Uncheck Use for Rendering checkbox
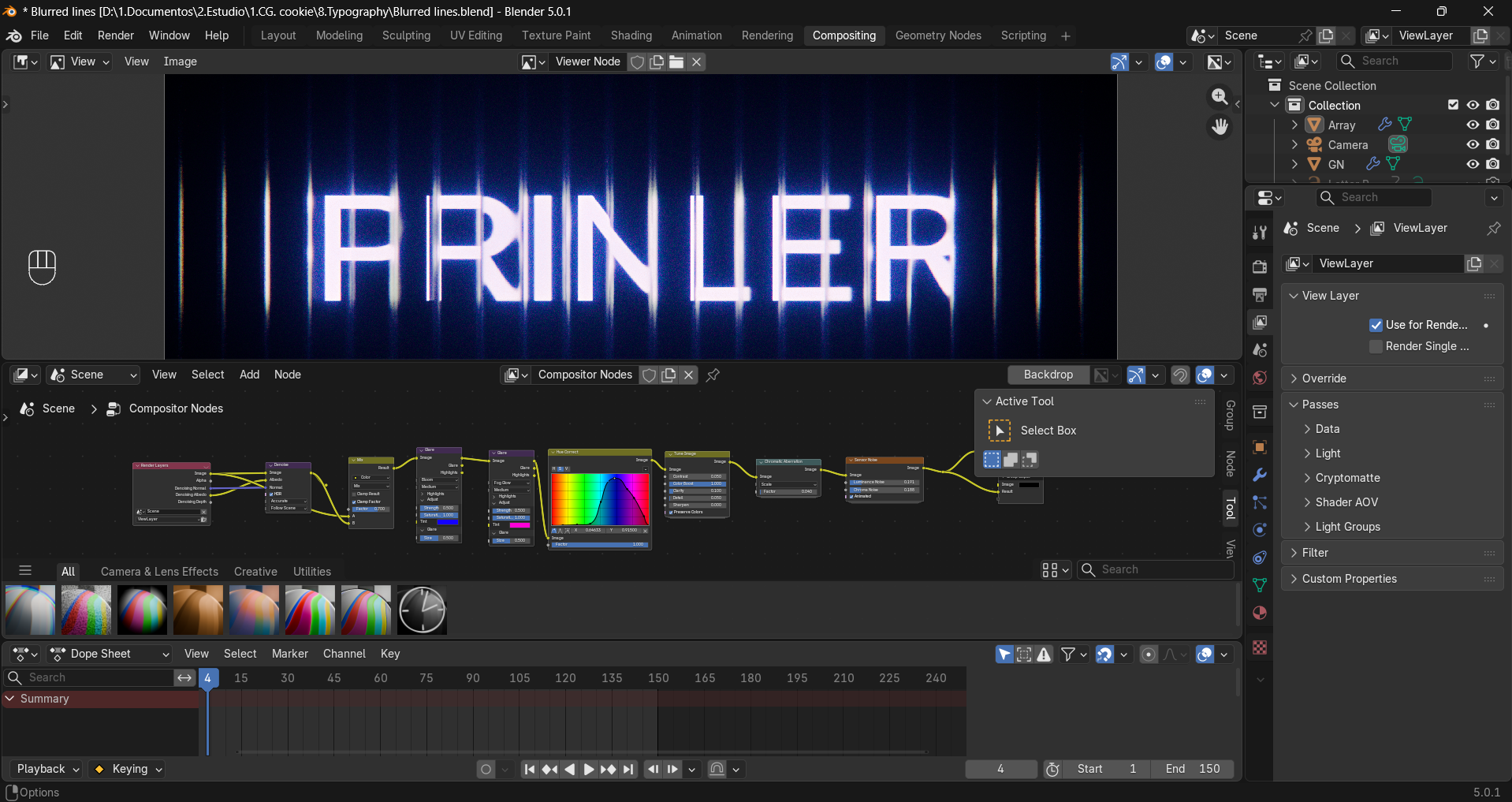Viewport: 1512px width, 802px height. (x=1376, y=325)
